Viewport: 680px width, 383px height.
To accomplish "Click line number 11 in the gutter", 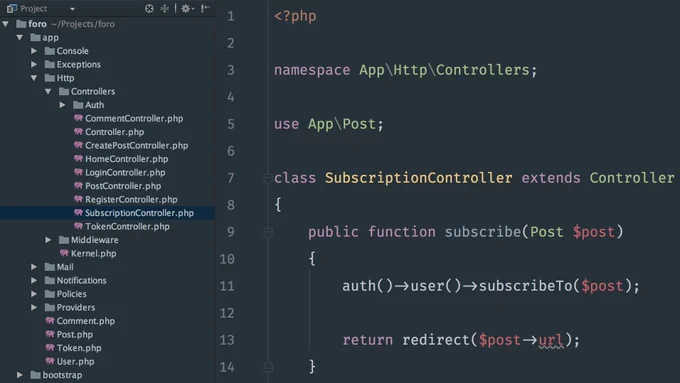I will (227, 286).
